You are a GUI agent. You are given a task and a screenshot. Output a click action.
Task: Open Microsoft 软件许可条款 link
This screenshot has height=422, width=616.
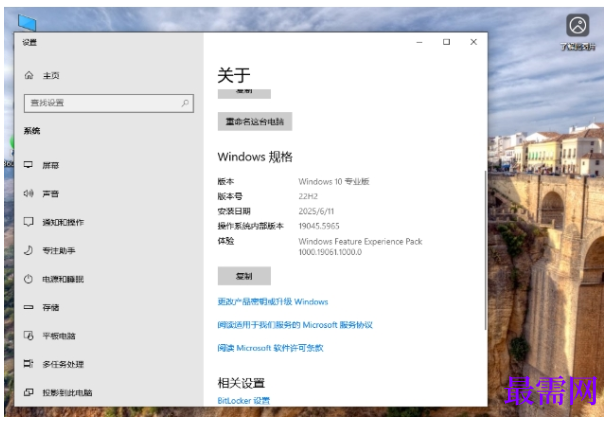(270, 348)
